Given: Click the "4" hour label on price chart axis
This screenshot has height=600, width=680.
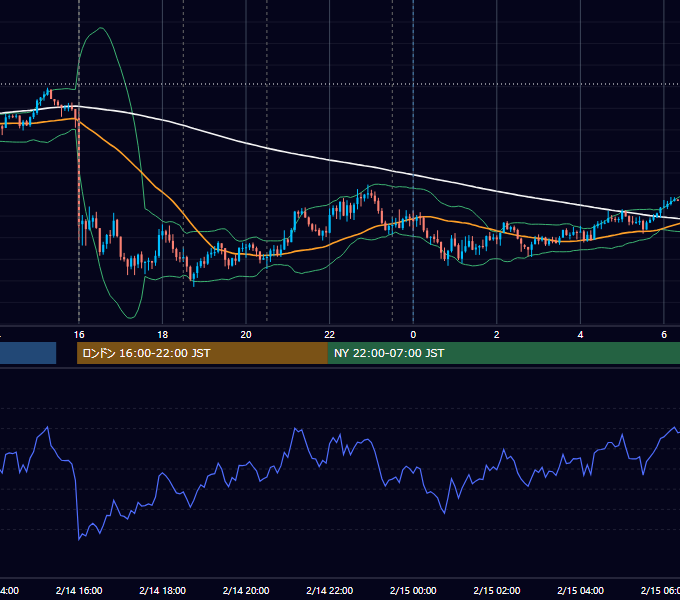Looking at the screenshot, I should point(580,335).
